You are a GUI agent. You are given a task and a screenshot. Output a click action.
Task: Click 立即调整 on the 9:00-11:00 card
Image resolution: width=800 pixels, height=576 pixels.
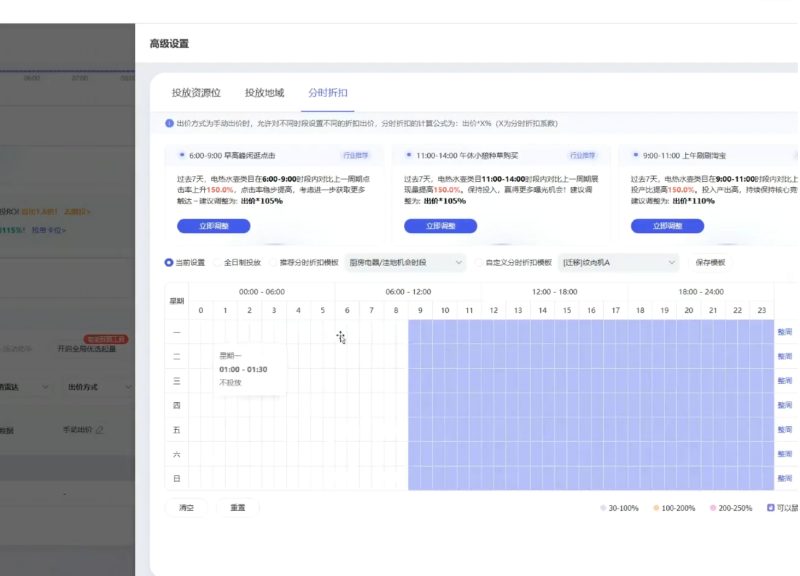pyautogui.click(x=667, y=226)
